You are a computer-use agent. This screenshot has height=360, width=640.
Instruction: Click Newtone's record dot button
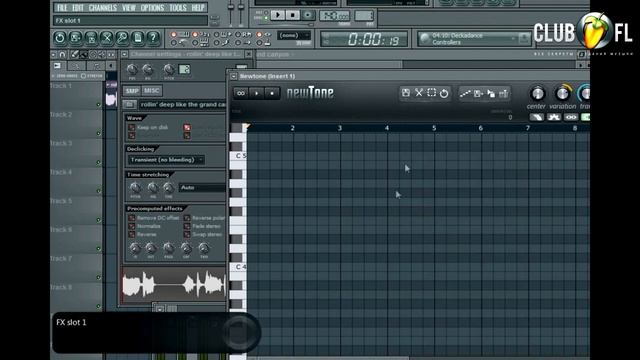click(272, 93)
